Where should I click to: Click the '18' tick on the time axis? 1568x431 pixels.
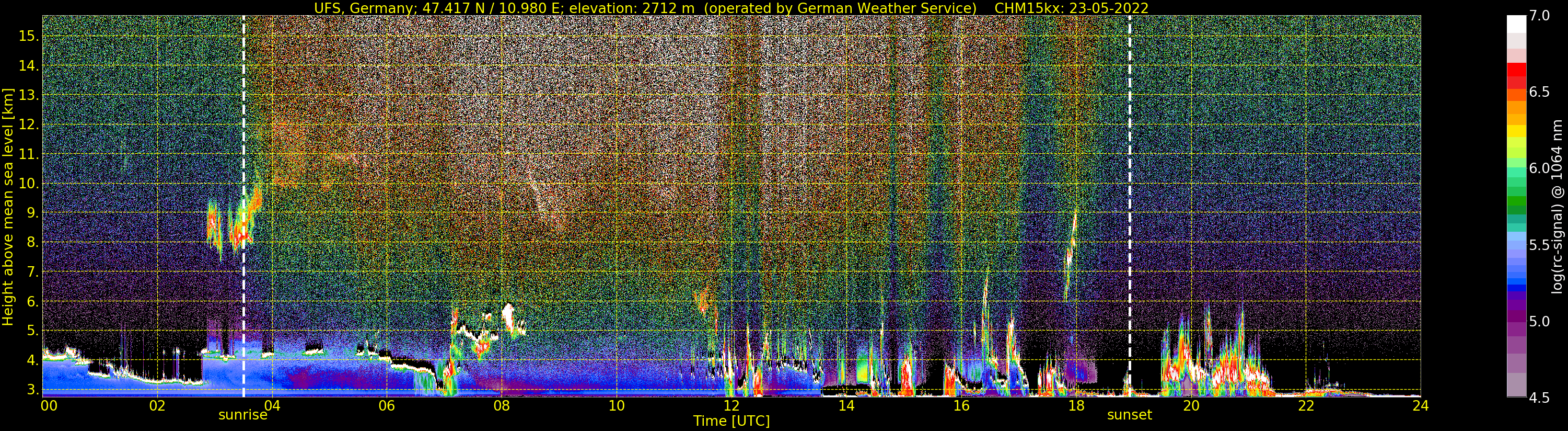tap(1076, 405)
